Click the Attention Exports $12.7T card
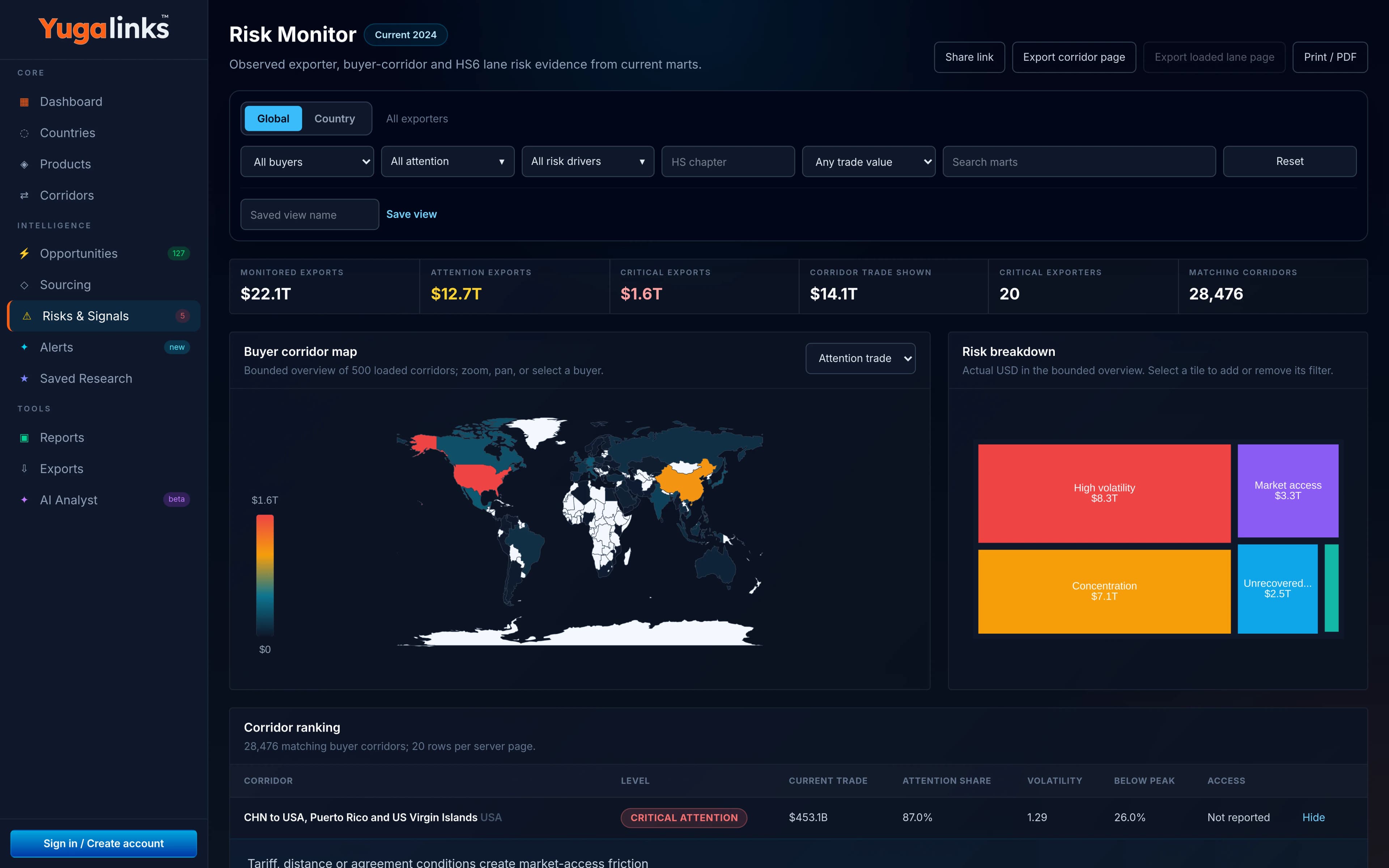Viewport: 1389px width, 868px height. (x=514, y=286)
